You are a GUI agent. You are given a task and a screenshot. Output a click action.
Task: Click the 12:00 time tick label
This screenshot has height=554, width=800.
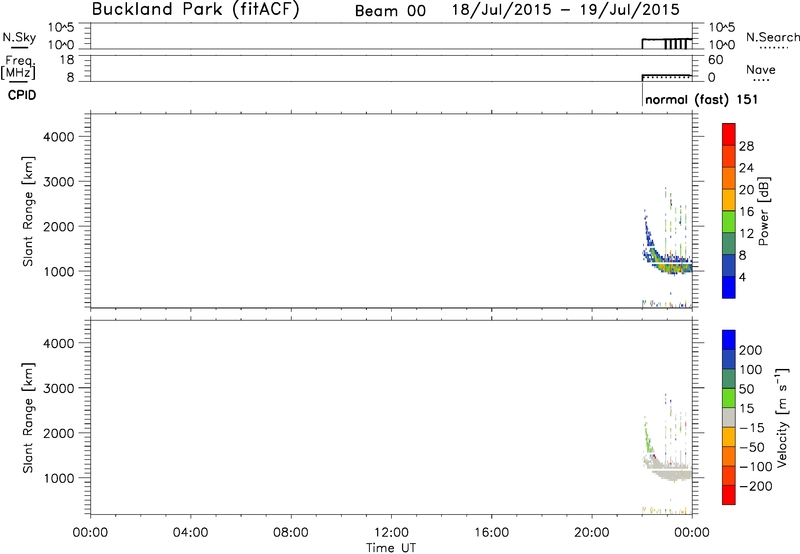[x=391, y=533]
